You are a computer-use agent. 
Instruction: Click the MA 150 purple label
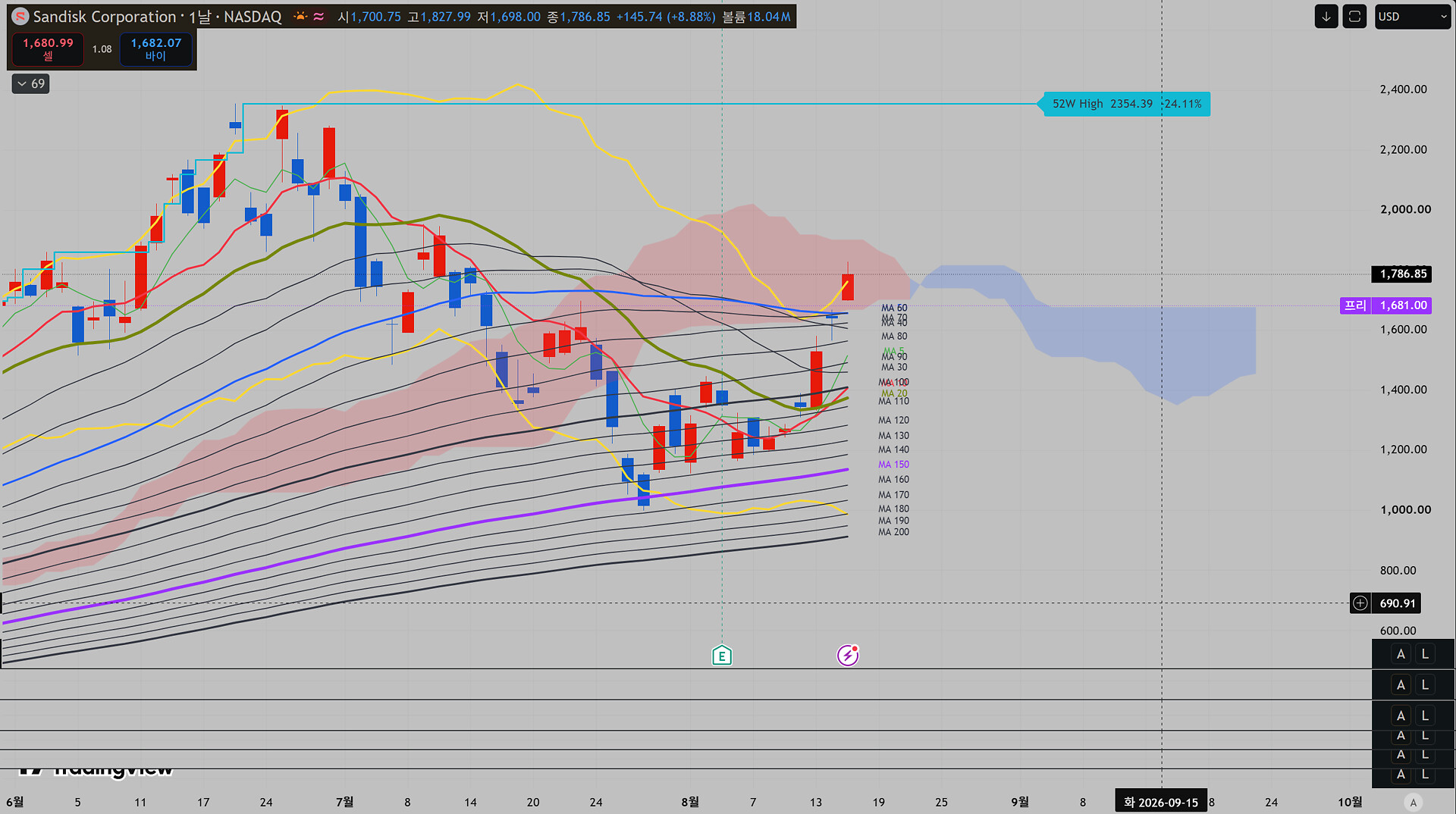point(893,465)
